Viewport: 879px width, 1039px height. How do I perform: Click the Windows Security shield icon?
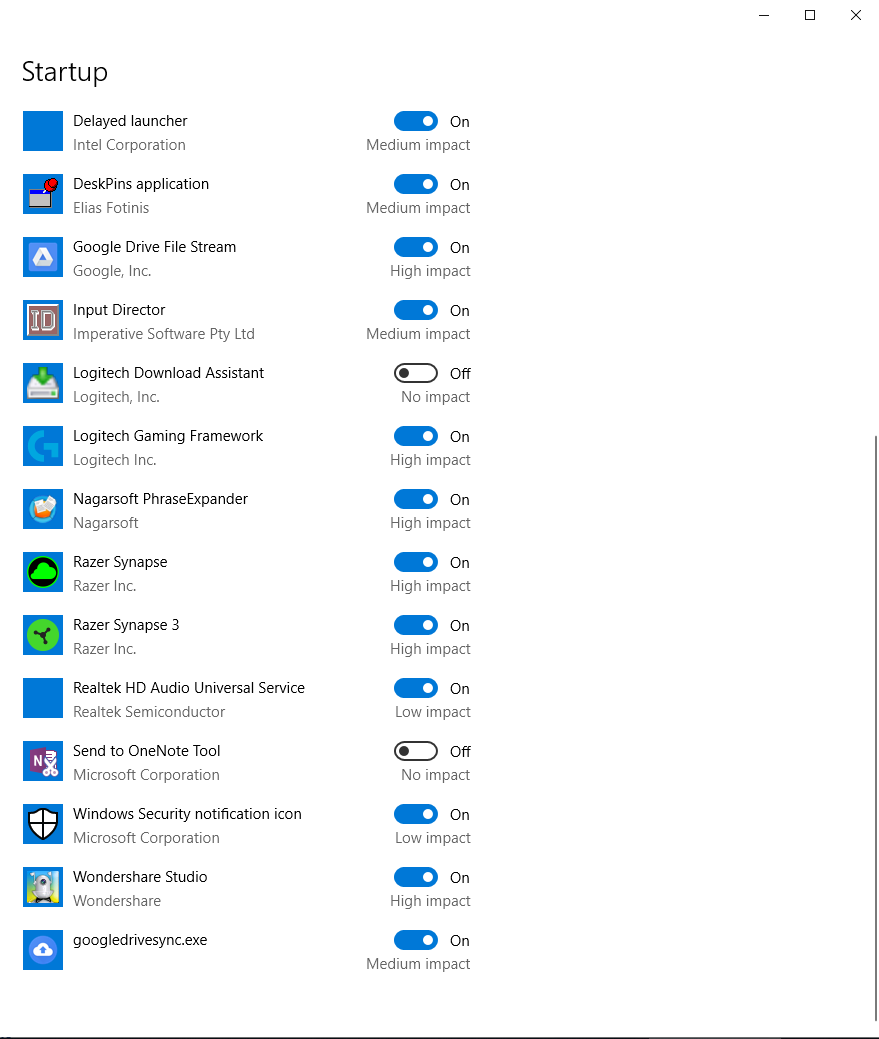(43, 824)
